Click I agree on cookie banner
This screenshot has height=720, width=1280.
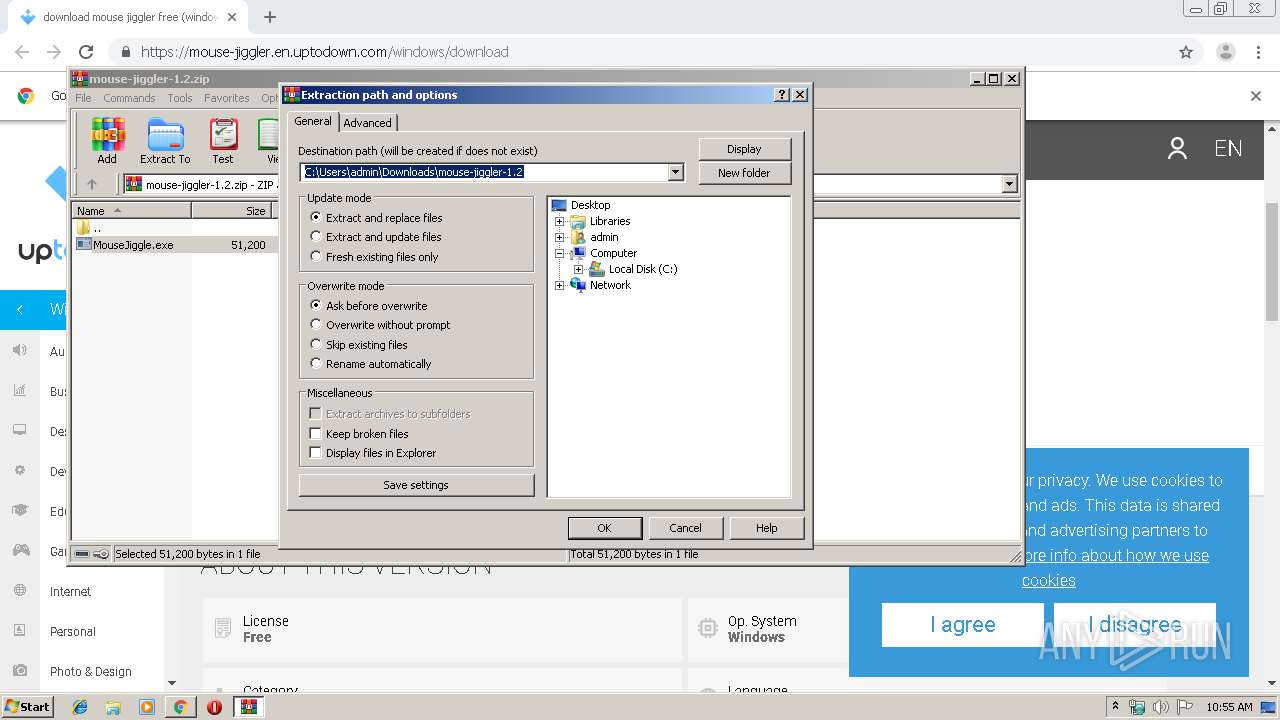point(963,625)
